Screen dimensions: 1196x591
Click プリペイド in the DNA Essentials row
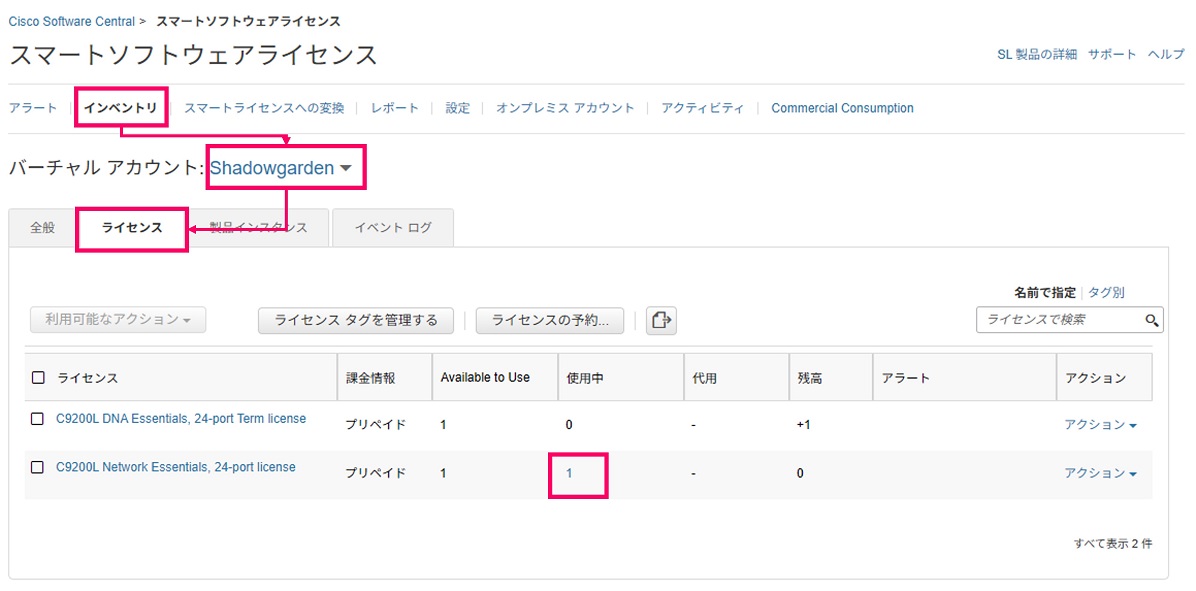click(376, 425)
